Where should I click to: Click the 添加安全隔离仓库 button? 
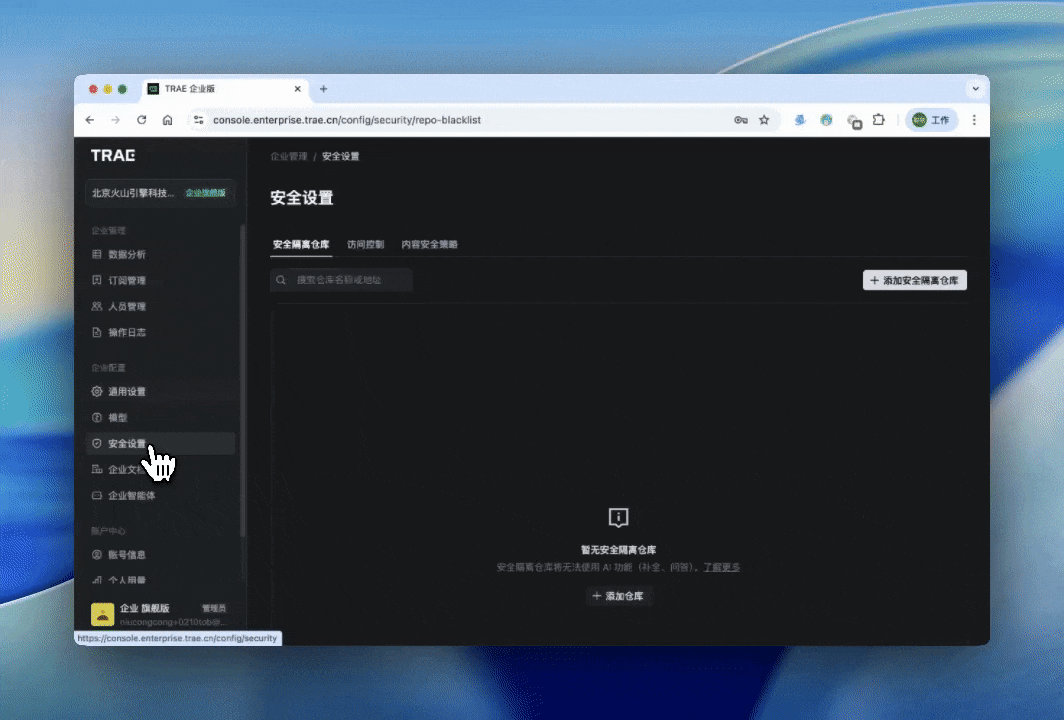pos(914,281)
